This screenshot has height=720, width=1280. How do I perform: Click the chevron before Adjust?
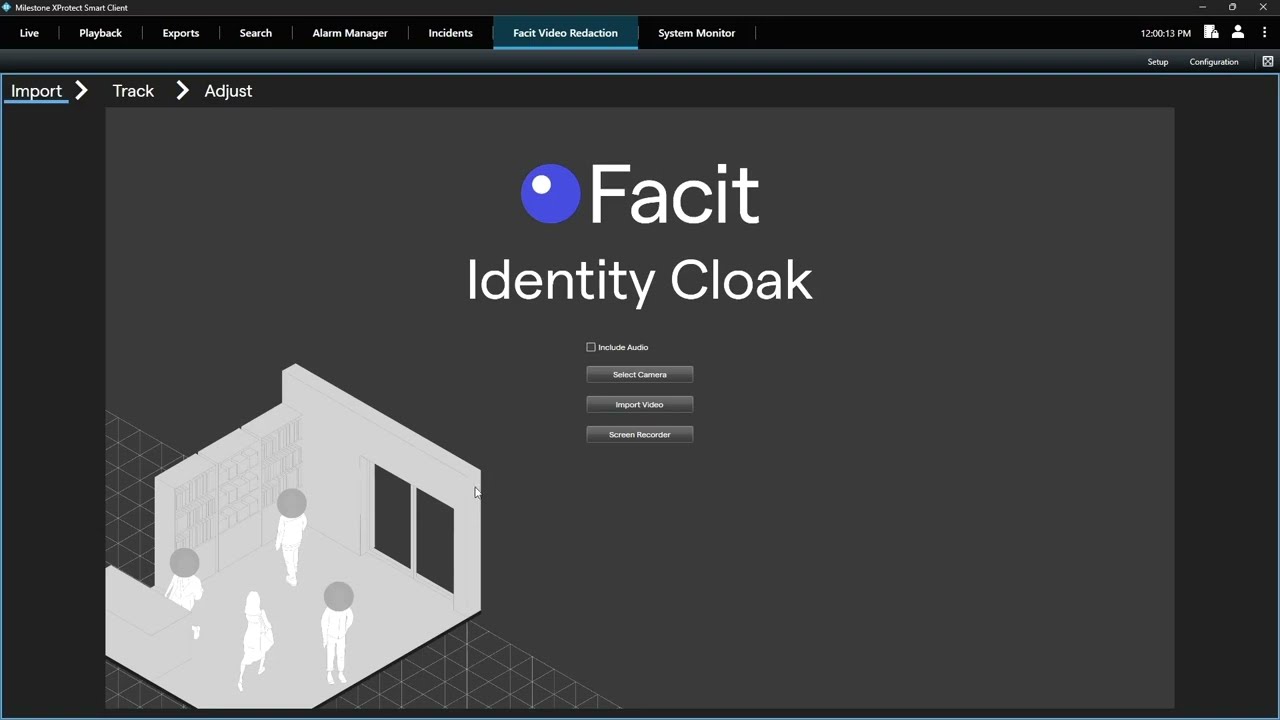pos(182,90)
